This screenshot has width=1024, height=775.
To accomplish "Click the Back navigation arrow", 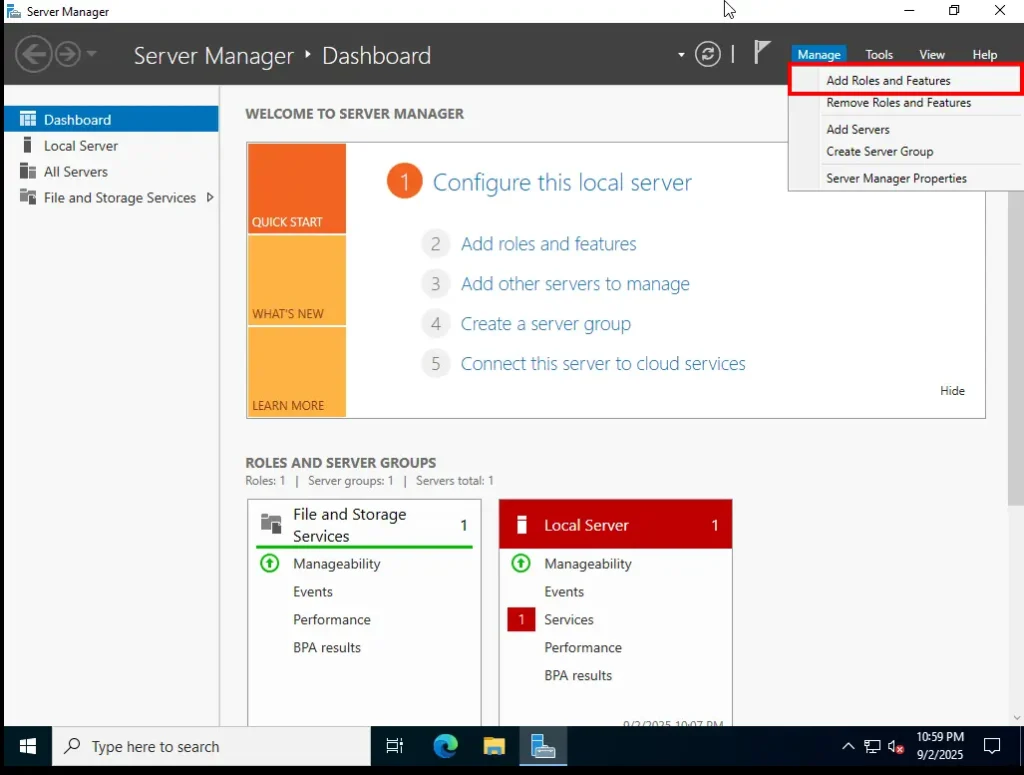I will [33, 54].
